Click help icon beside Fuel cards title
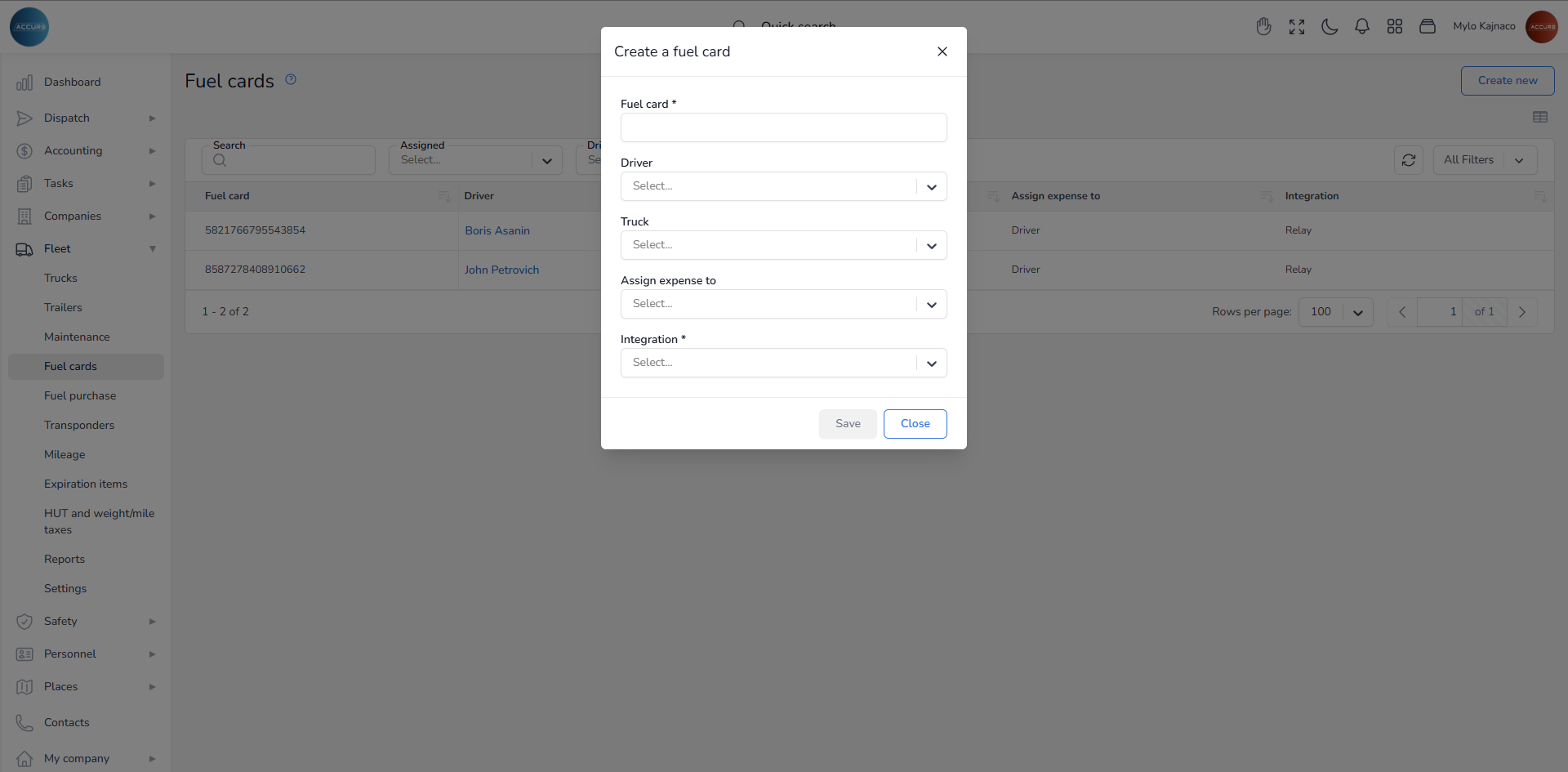This screenshot has width=1568, height=772. 291,79
